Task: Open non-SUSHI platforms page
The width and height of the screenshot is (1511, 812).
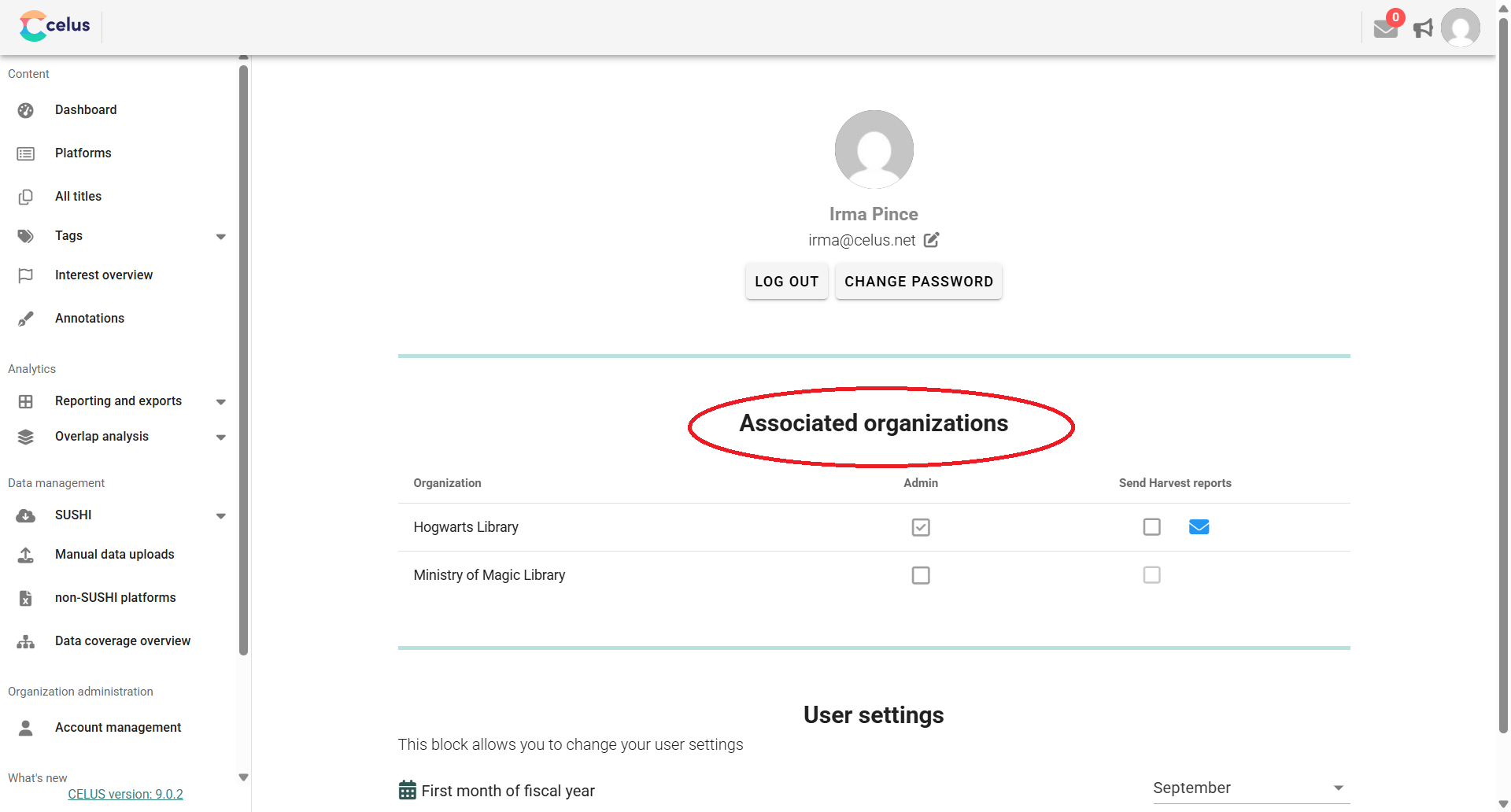Action: coord(116,598)
